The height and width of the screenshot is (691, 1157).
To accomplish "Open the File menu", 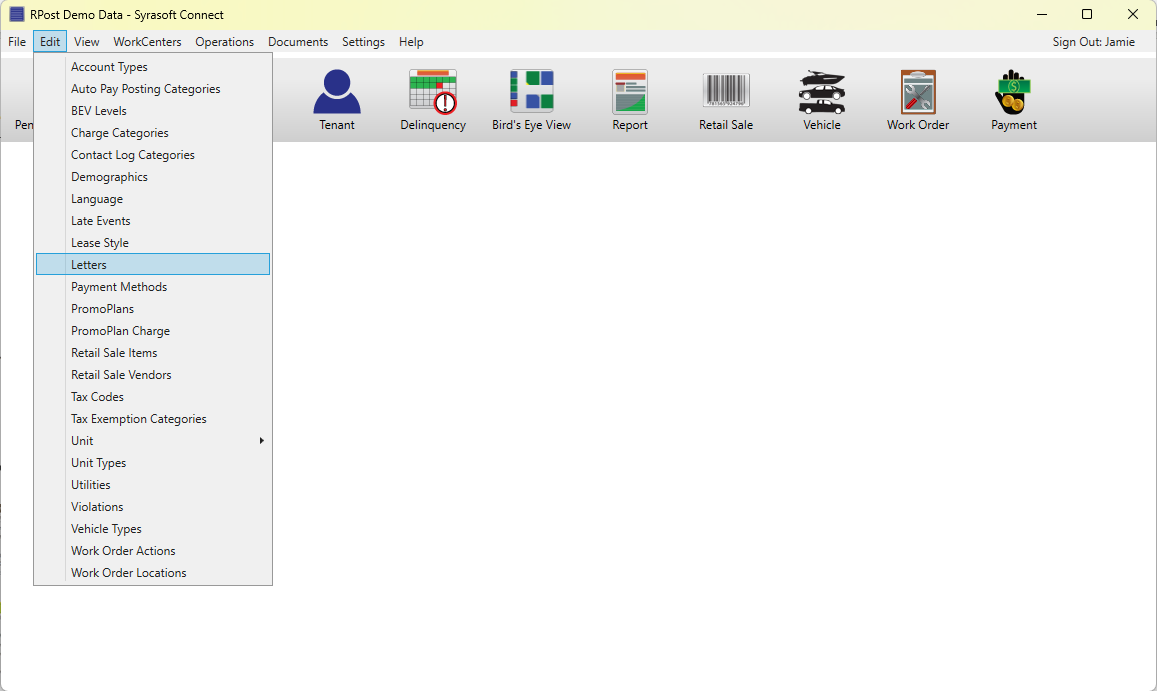I will (x=17, y=42).
